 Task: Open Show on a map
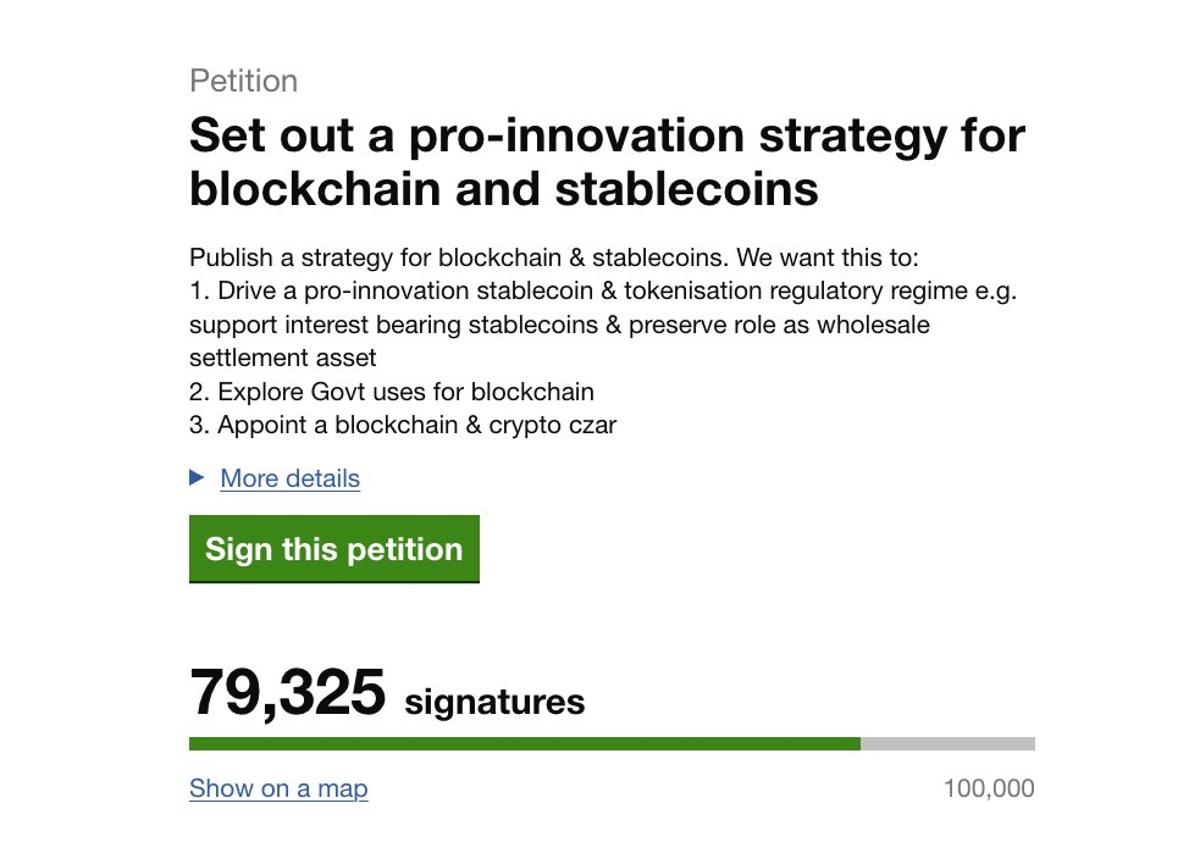click(277, 789)
